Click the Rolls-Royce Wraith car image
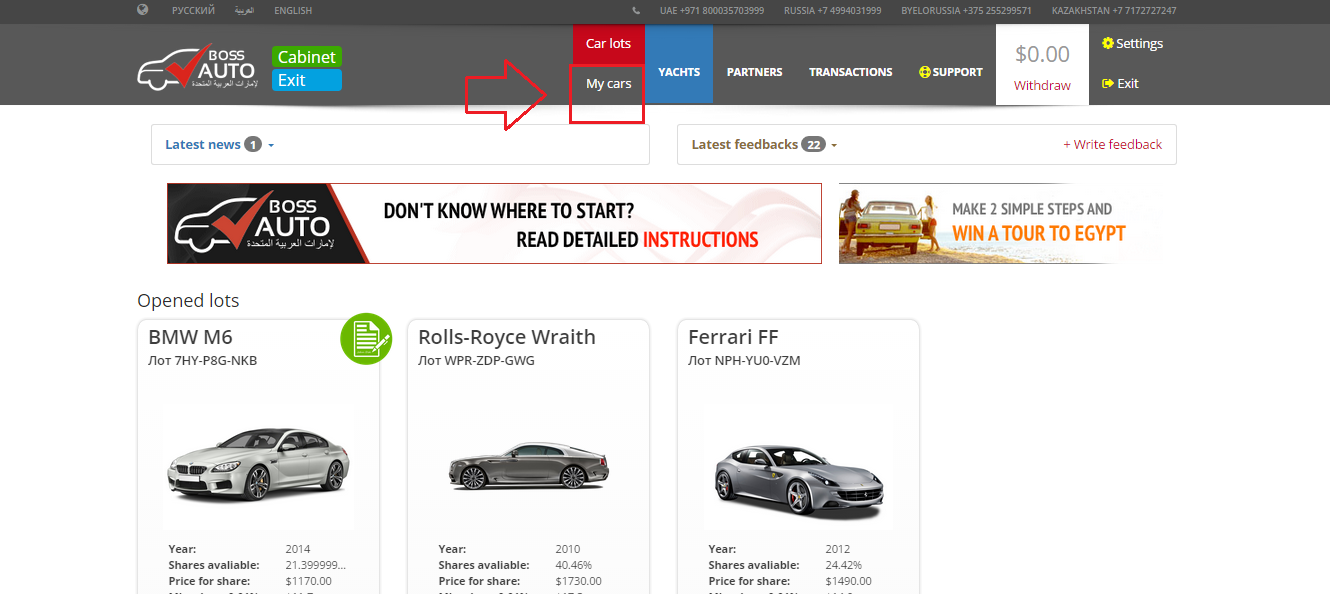 [x=528, y=466]
